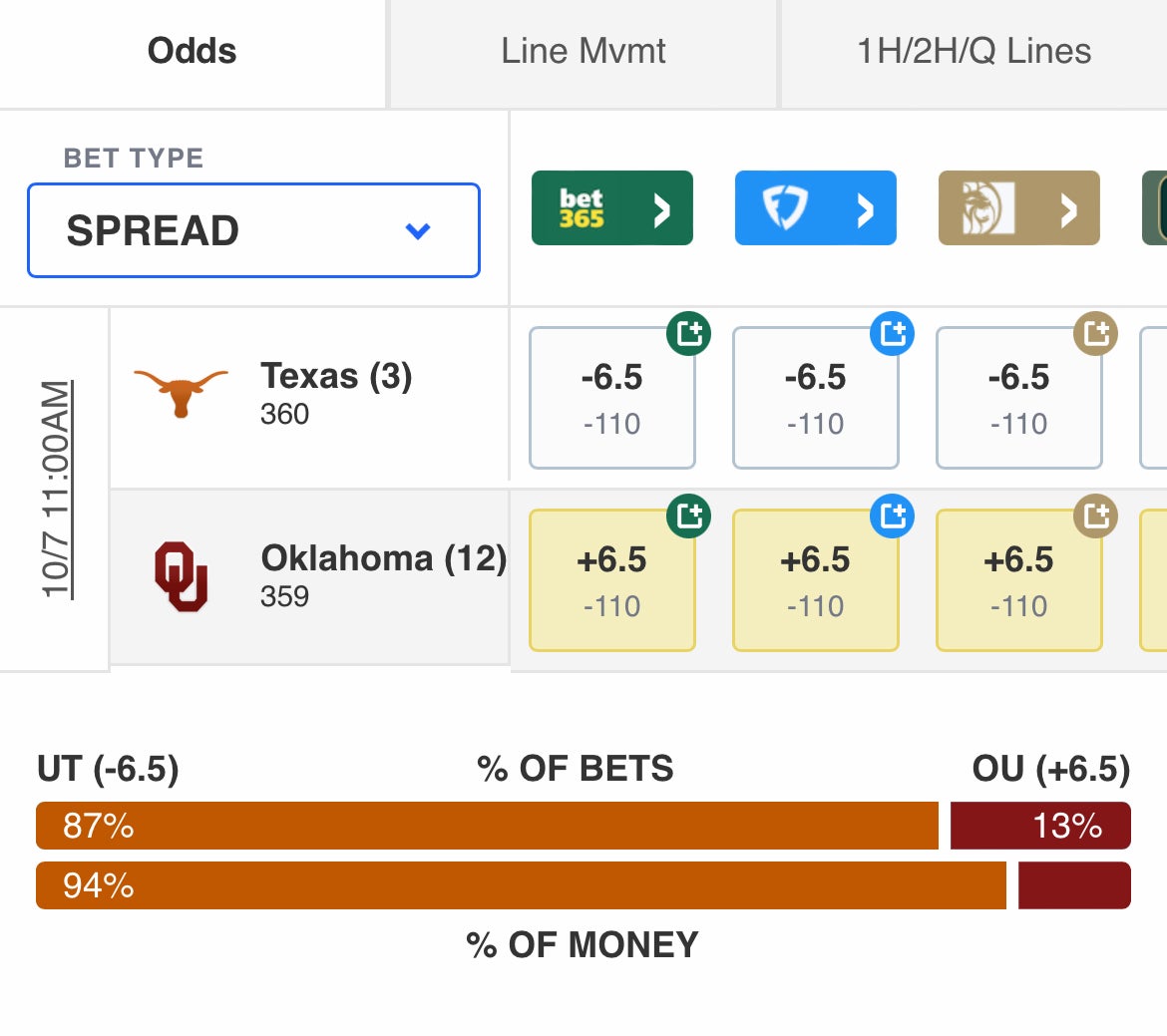
Task: Open the BetMGM lion sportsbook button
Action: click(x=1019, y=207)
